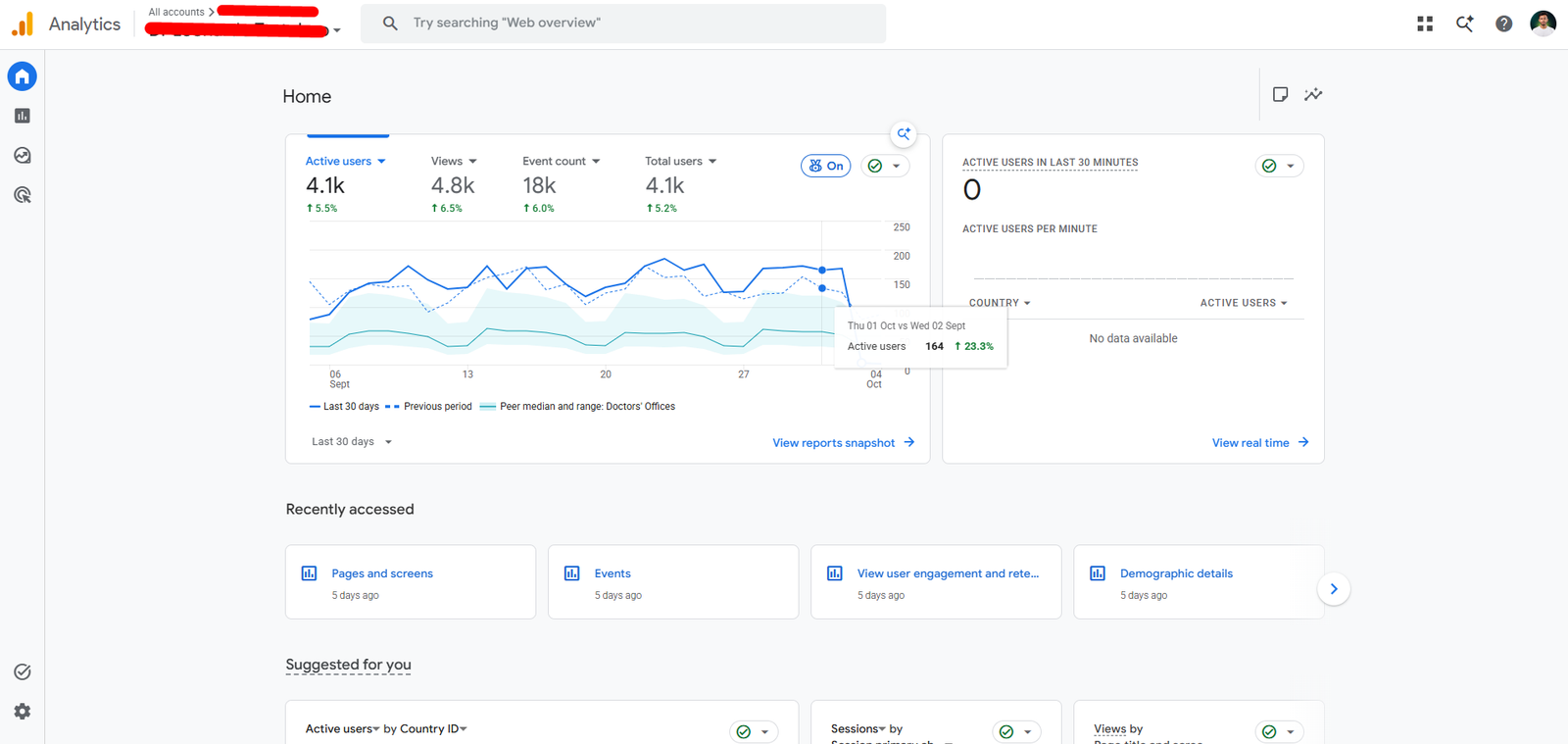Expand the Total users metric dropdown
1568x744 pixels.
tap(681, 161)
